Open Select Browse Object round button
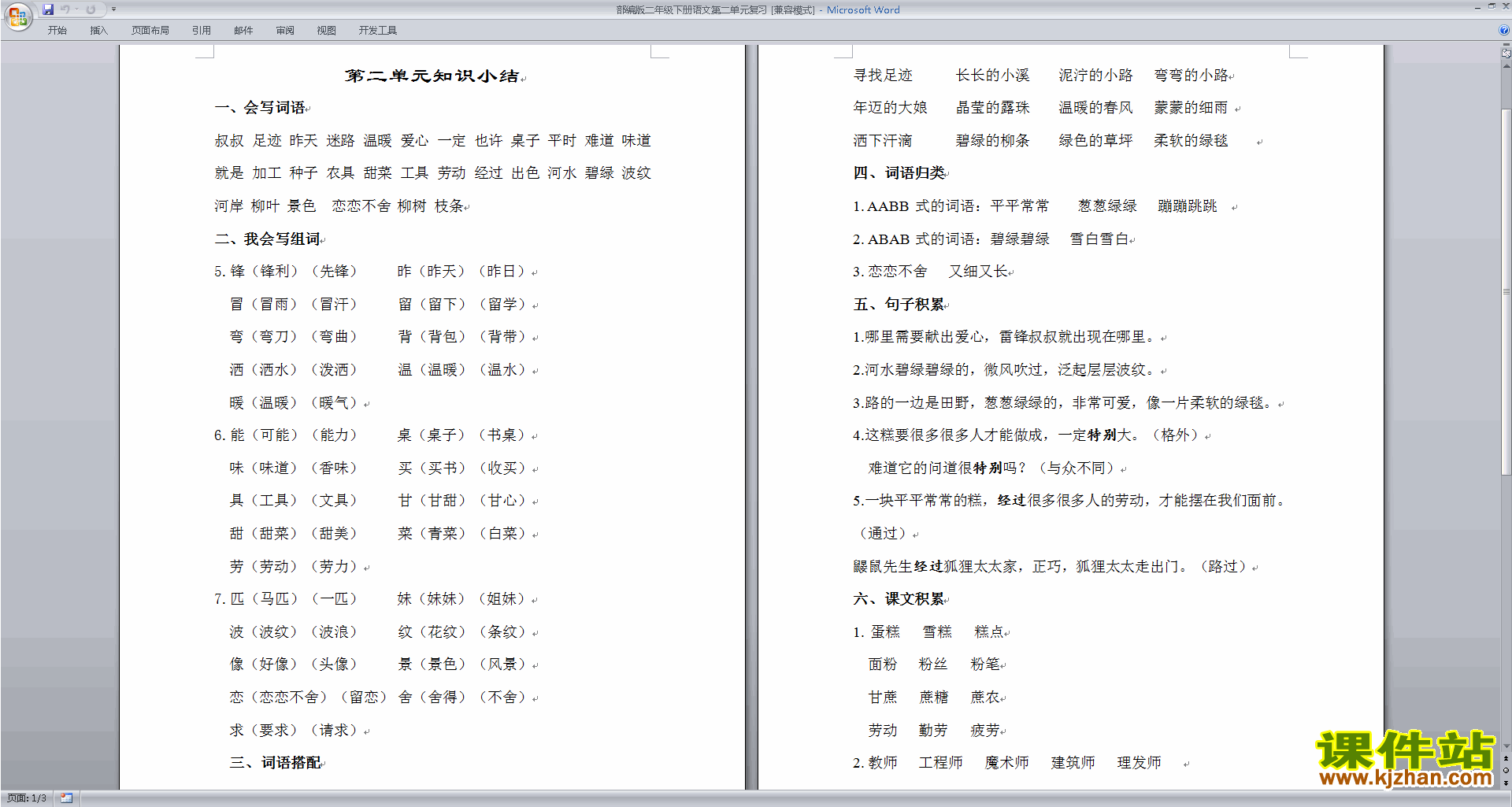Image resolution: width=1512 pixels, height=807 pixels. click(1506, 771)
